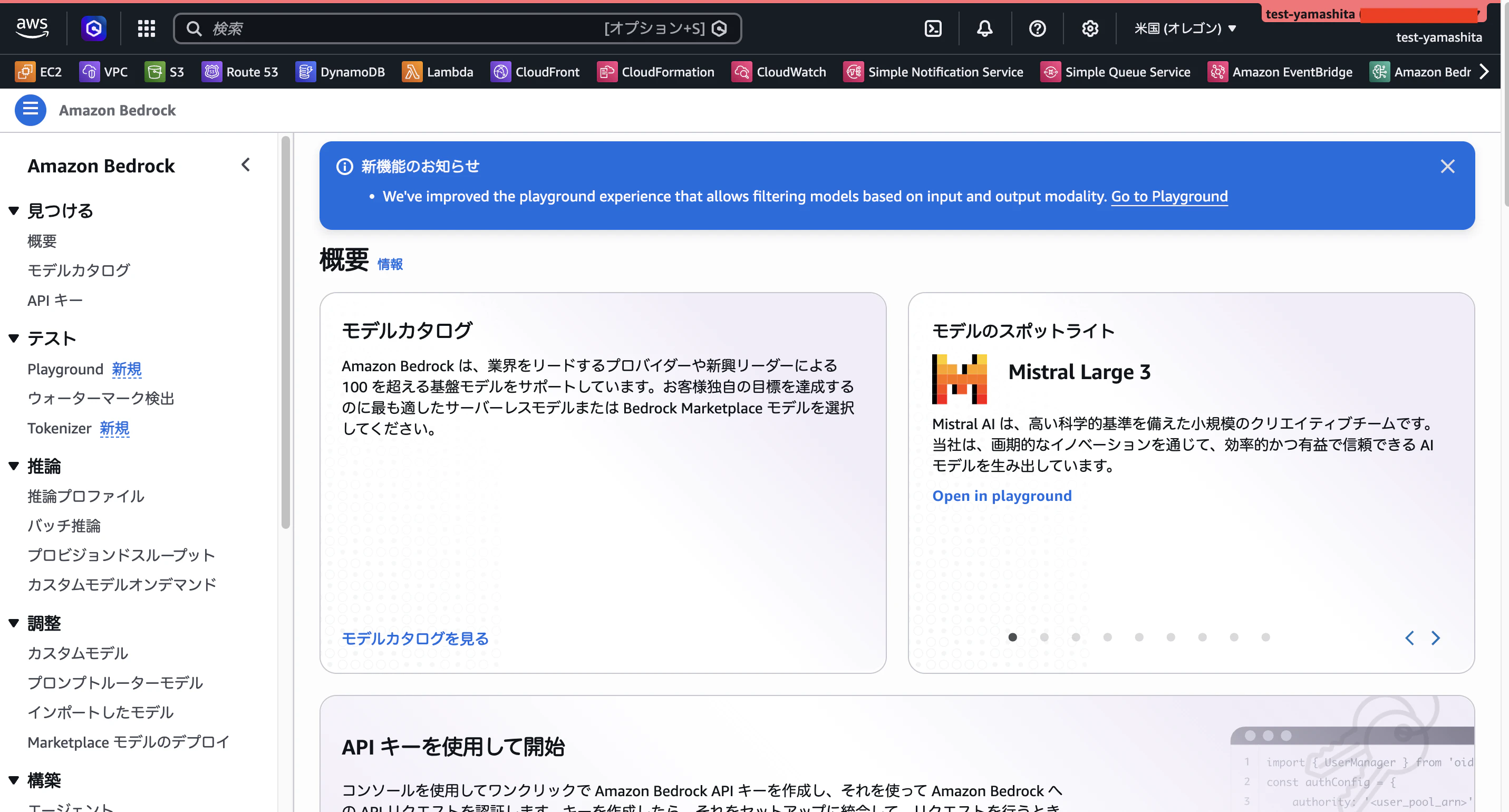Screen dimensions: 1509x812
Task: Focus the 検索 search field
Action: 457,28
